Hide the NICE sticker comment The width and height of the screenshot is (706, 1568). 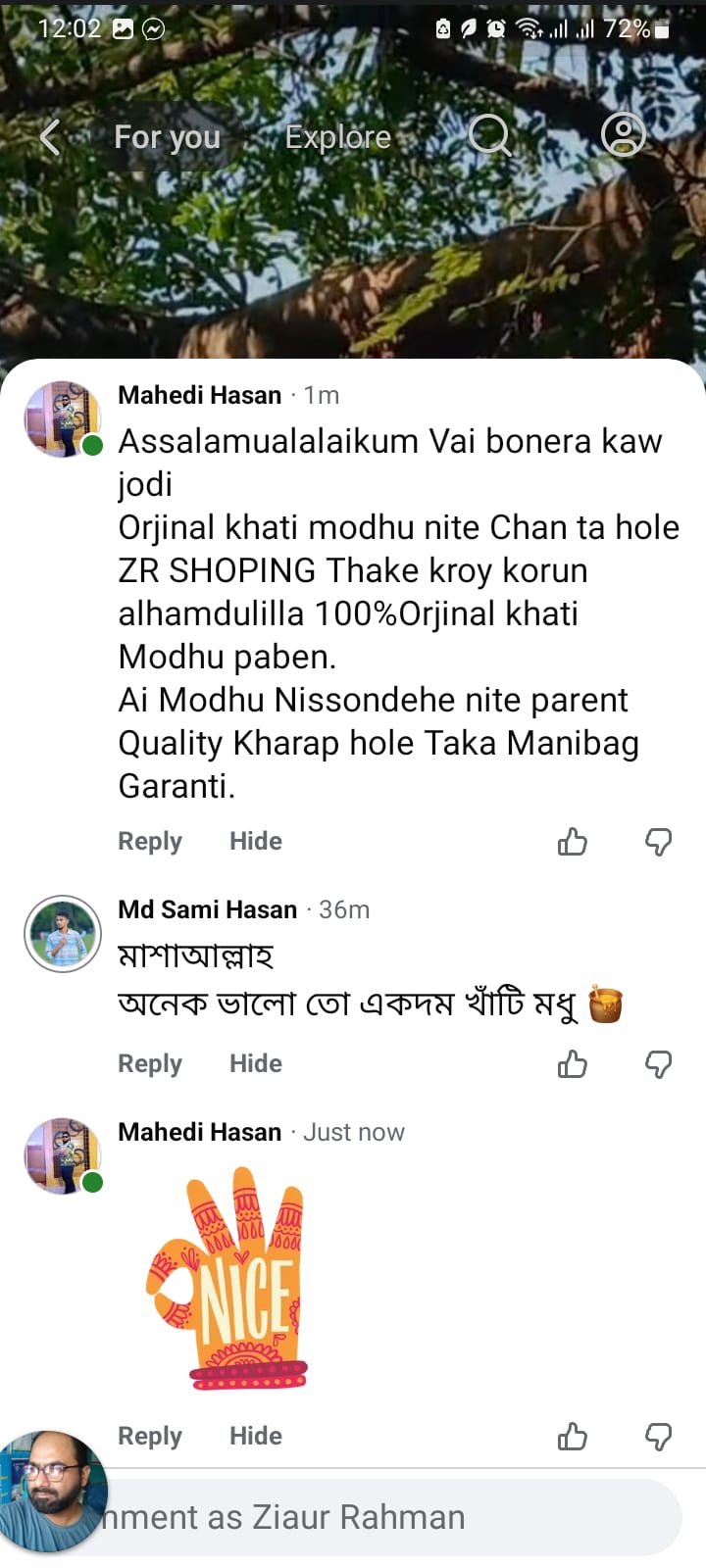(x=255, y=1436)
